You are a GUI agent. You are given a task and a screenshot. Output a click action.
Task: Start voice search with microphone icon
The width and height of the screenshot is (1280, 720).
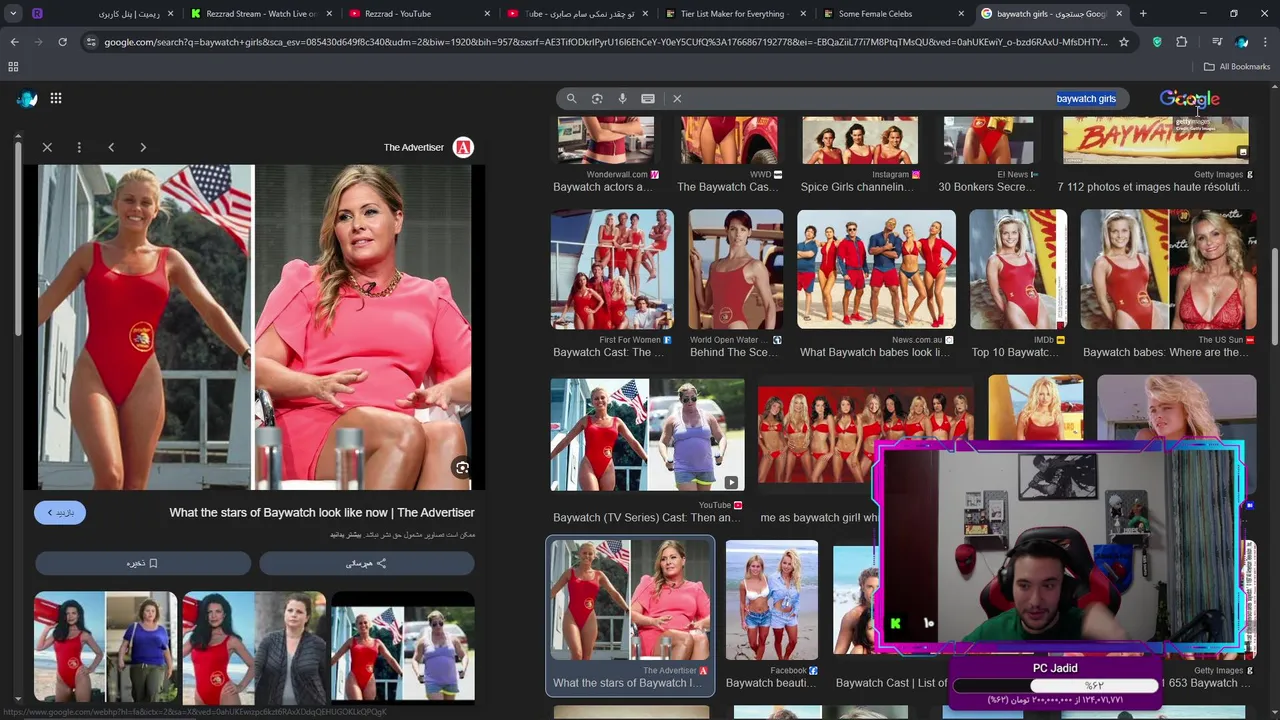(x=622, y=99)
